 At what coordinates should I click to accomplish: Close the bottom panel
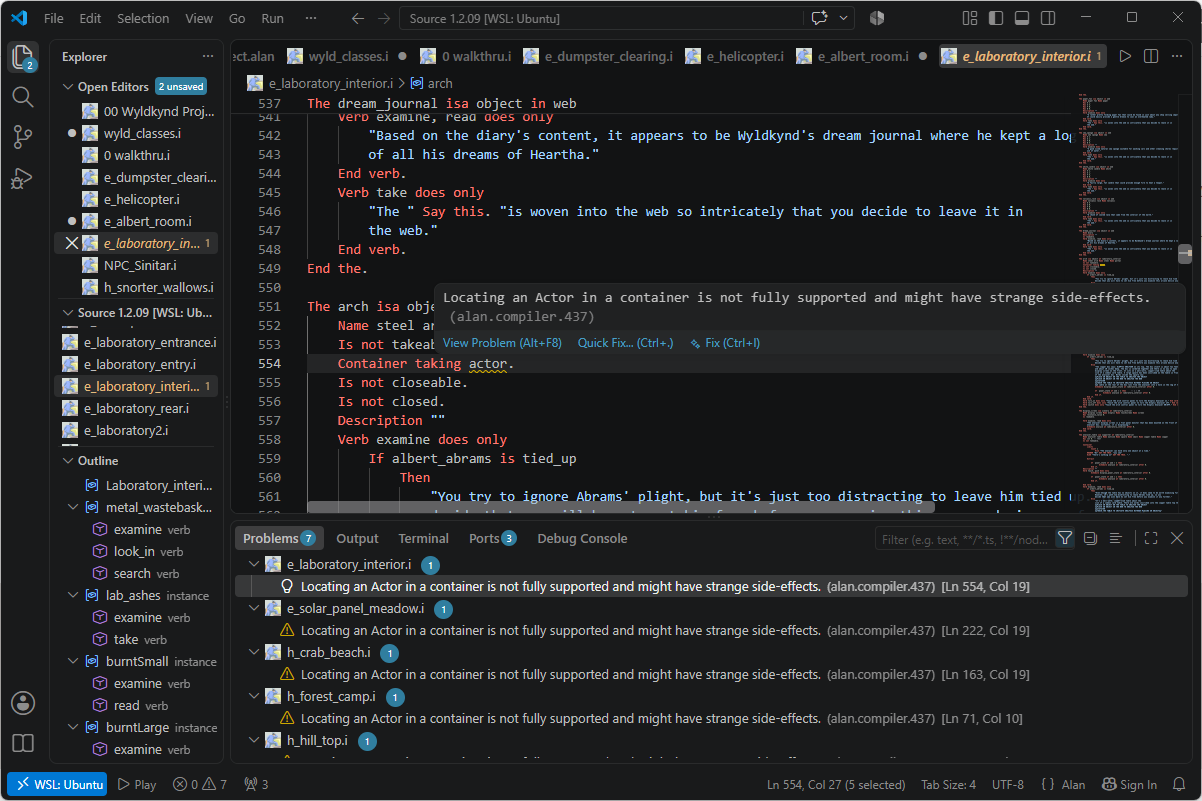click(1177, 538)
